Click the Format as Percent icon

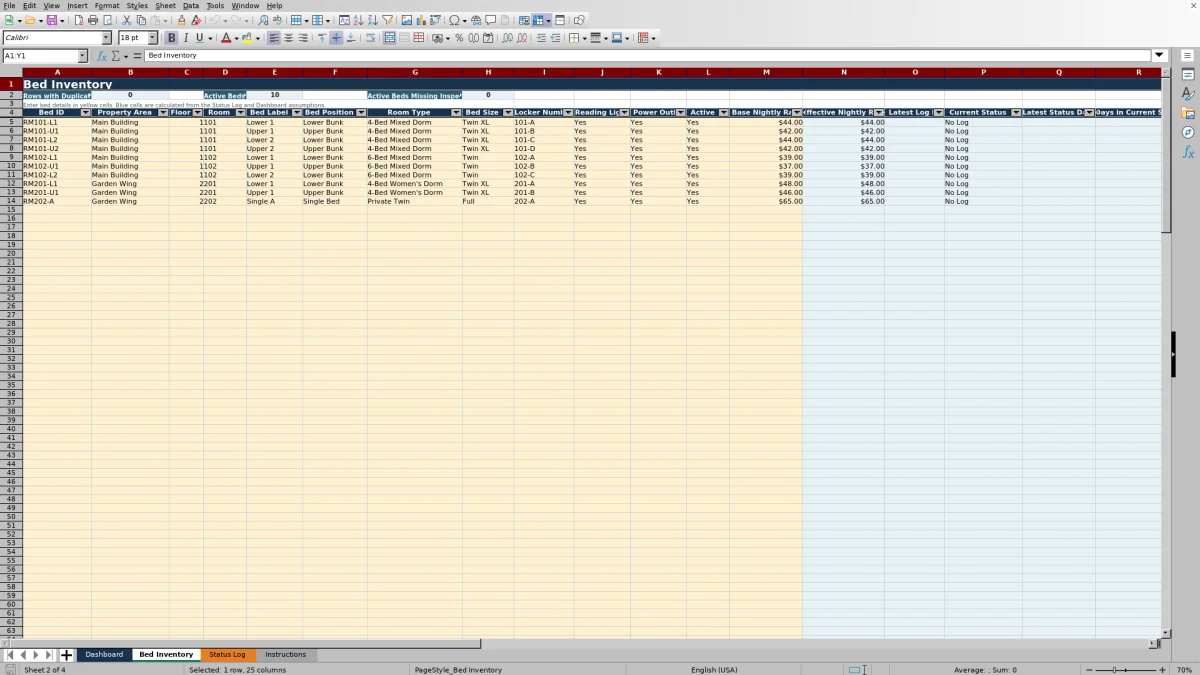point(459,38)
